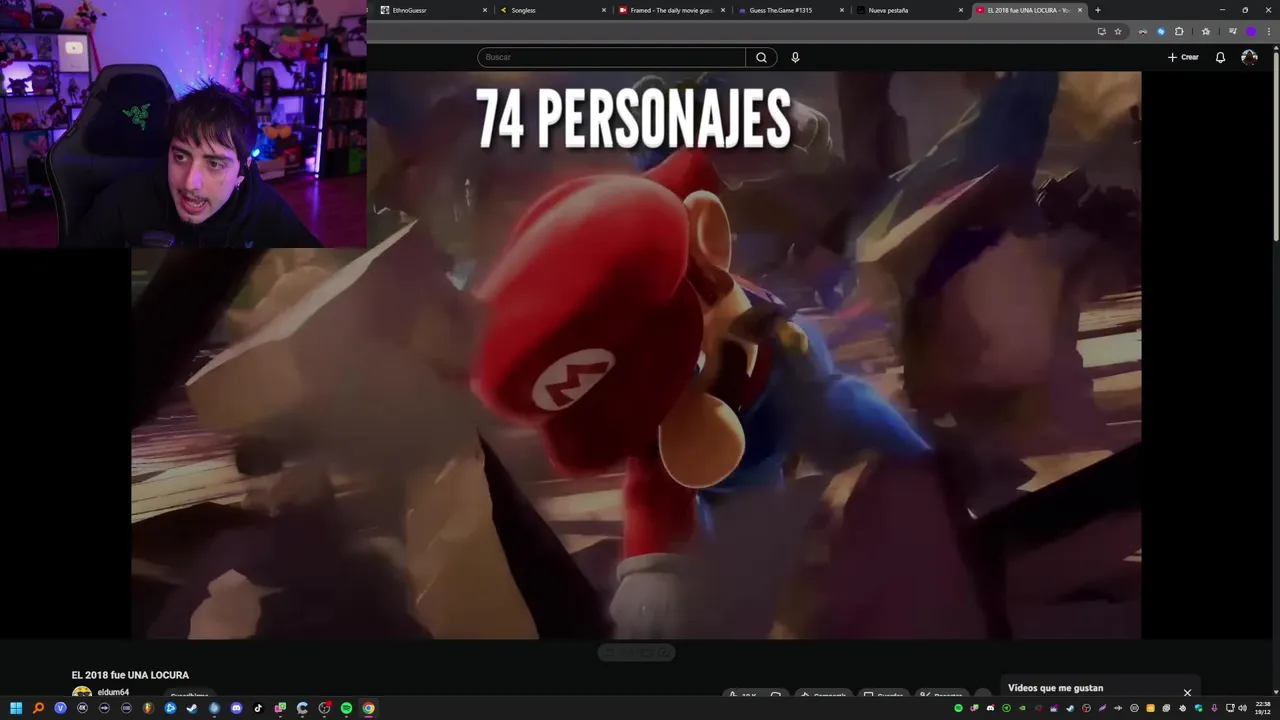Click the Spotify icon in system tray

(958, 708)
